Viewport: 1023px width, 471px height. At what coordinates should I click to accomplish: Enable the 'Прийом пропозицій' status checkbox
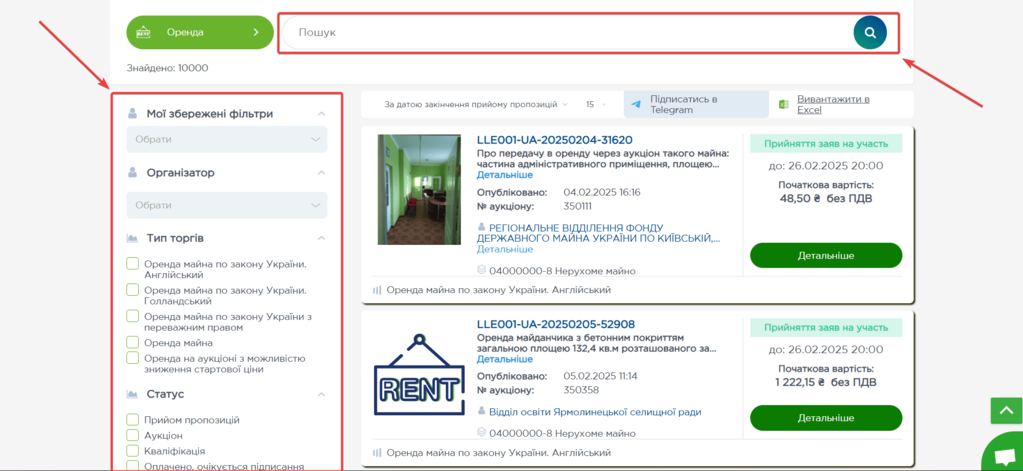click(x=133, y=420)
